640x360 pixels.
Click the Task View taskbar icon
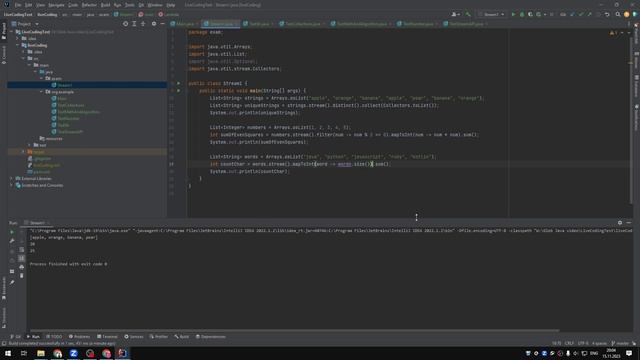[x=24, y=353]
